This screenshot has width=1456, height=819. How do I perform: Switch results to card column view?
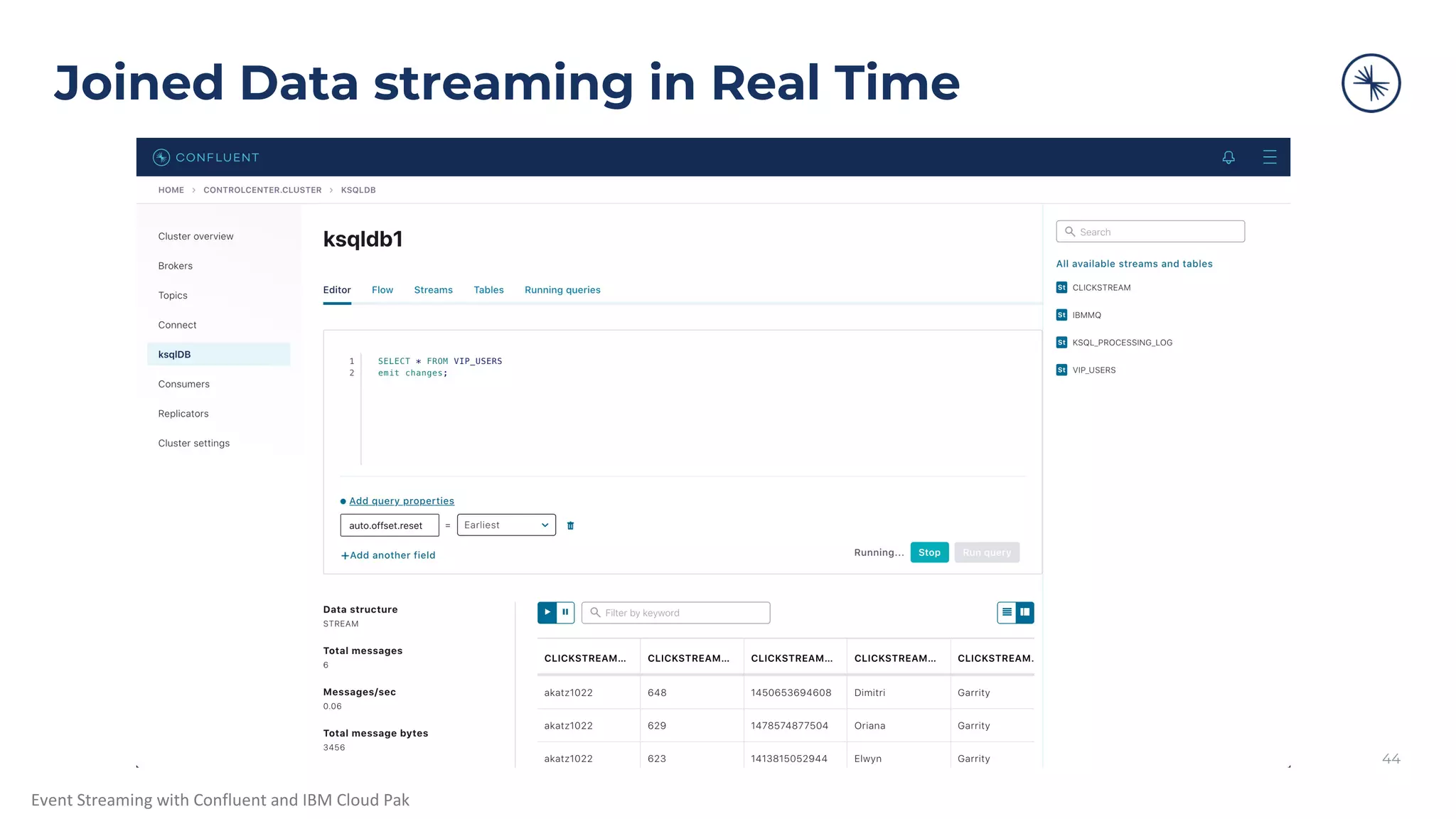1025,612
